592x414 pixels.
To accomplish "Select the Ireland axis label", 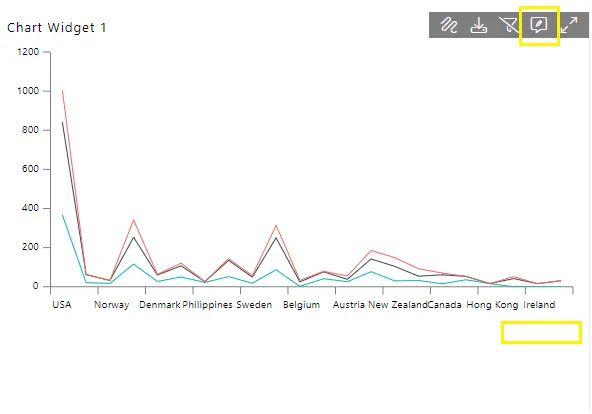I will tap(539, 305).
